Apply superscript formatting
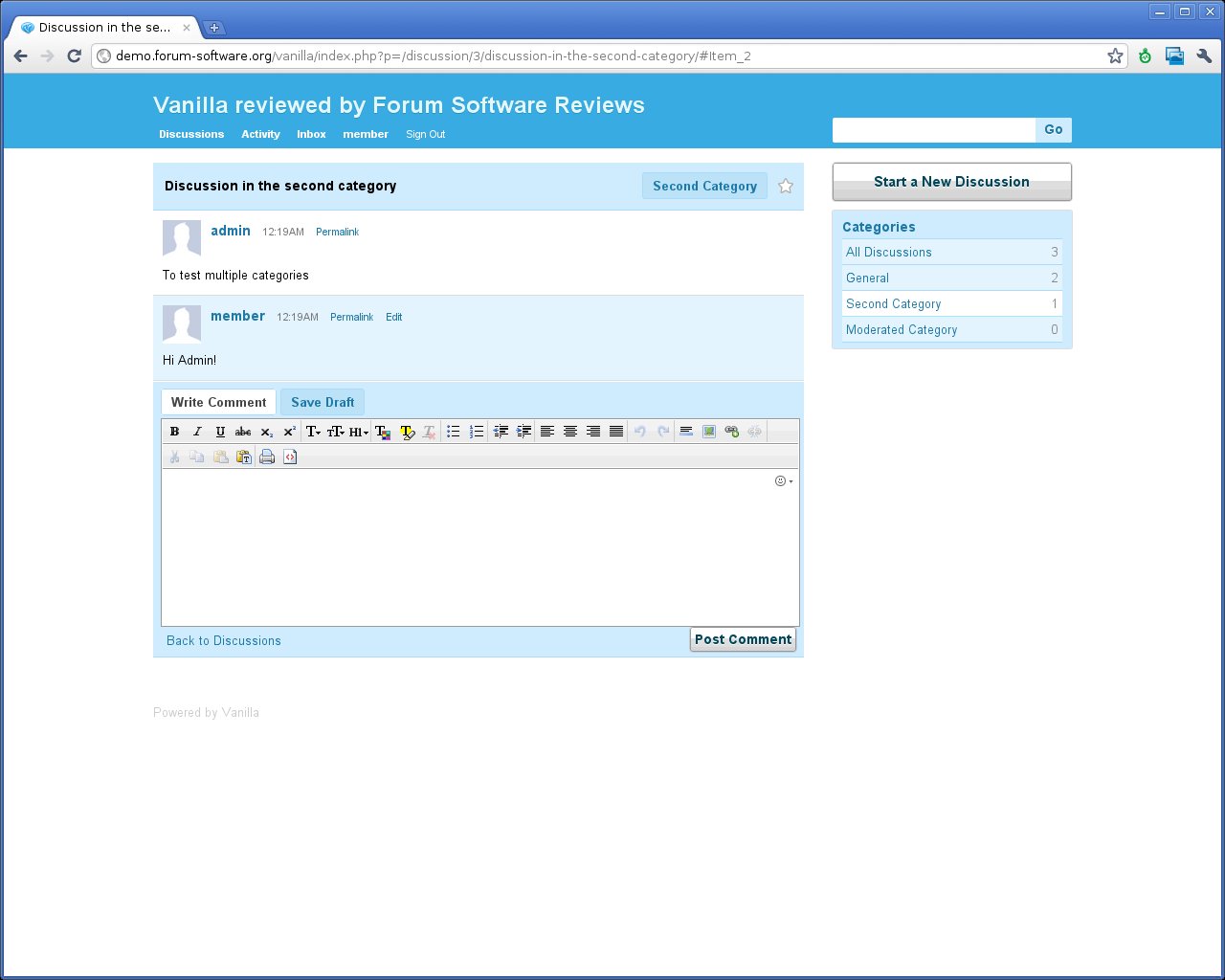The height and width of the screenshot is (980, 1225). [289, 432]
